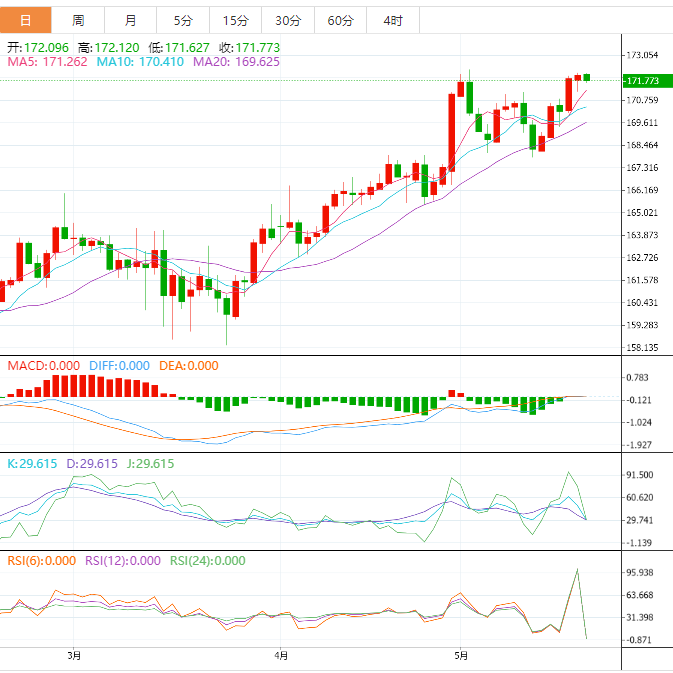This screenshot has height=673, width=673.
Task: Switch to the 4时 four-hour tab
Action: pos(392,20)
